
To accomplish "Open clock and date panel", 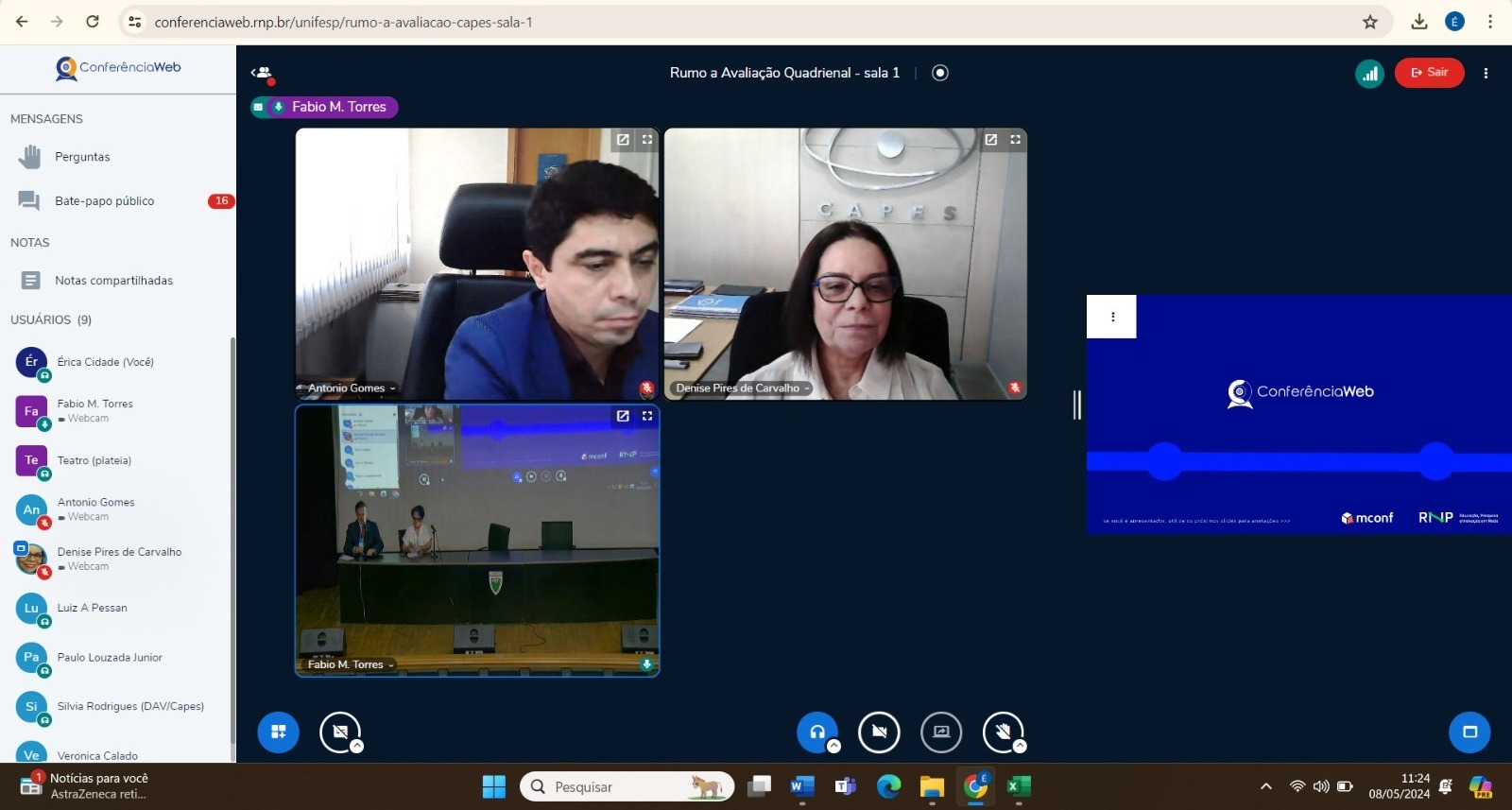I will (x=1400, y=786).
